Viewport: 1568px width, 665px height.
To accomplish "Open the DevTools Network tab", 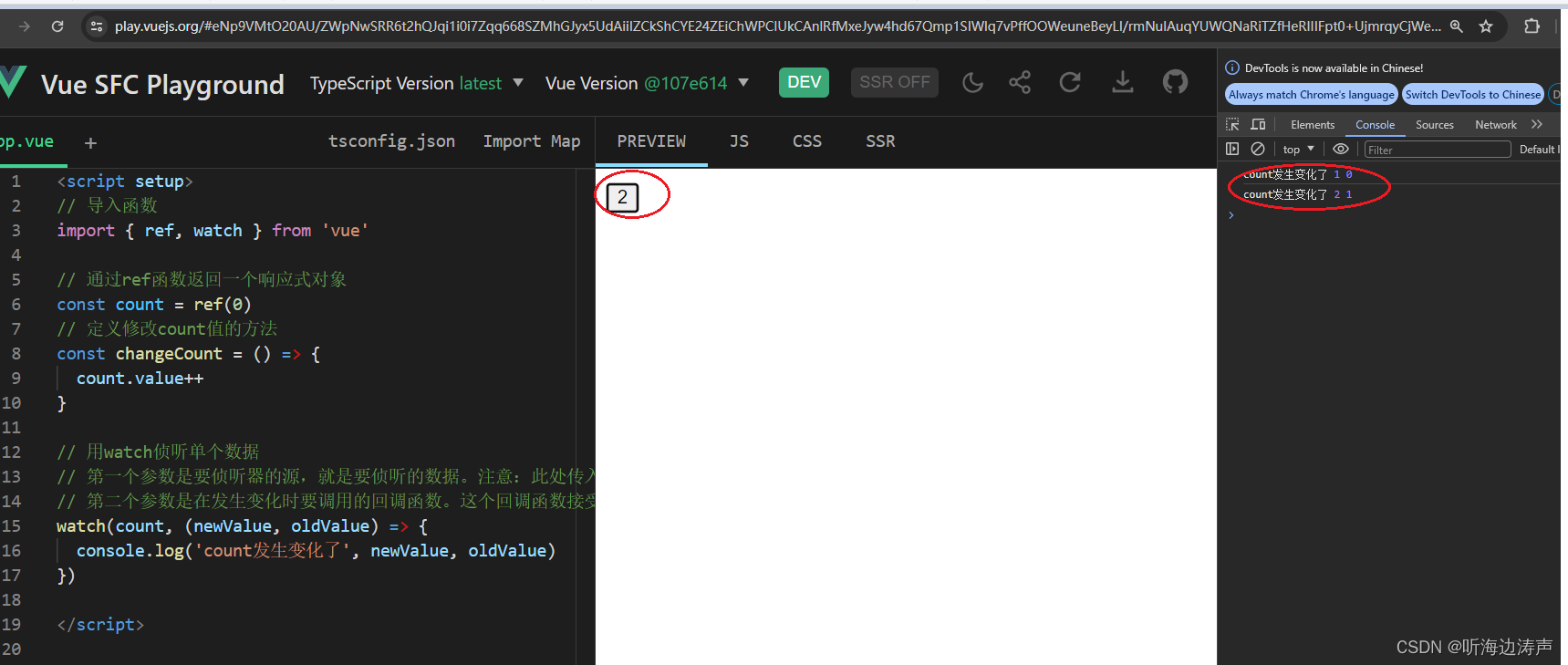I will 1496,125.
